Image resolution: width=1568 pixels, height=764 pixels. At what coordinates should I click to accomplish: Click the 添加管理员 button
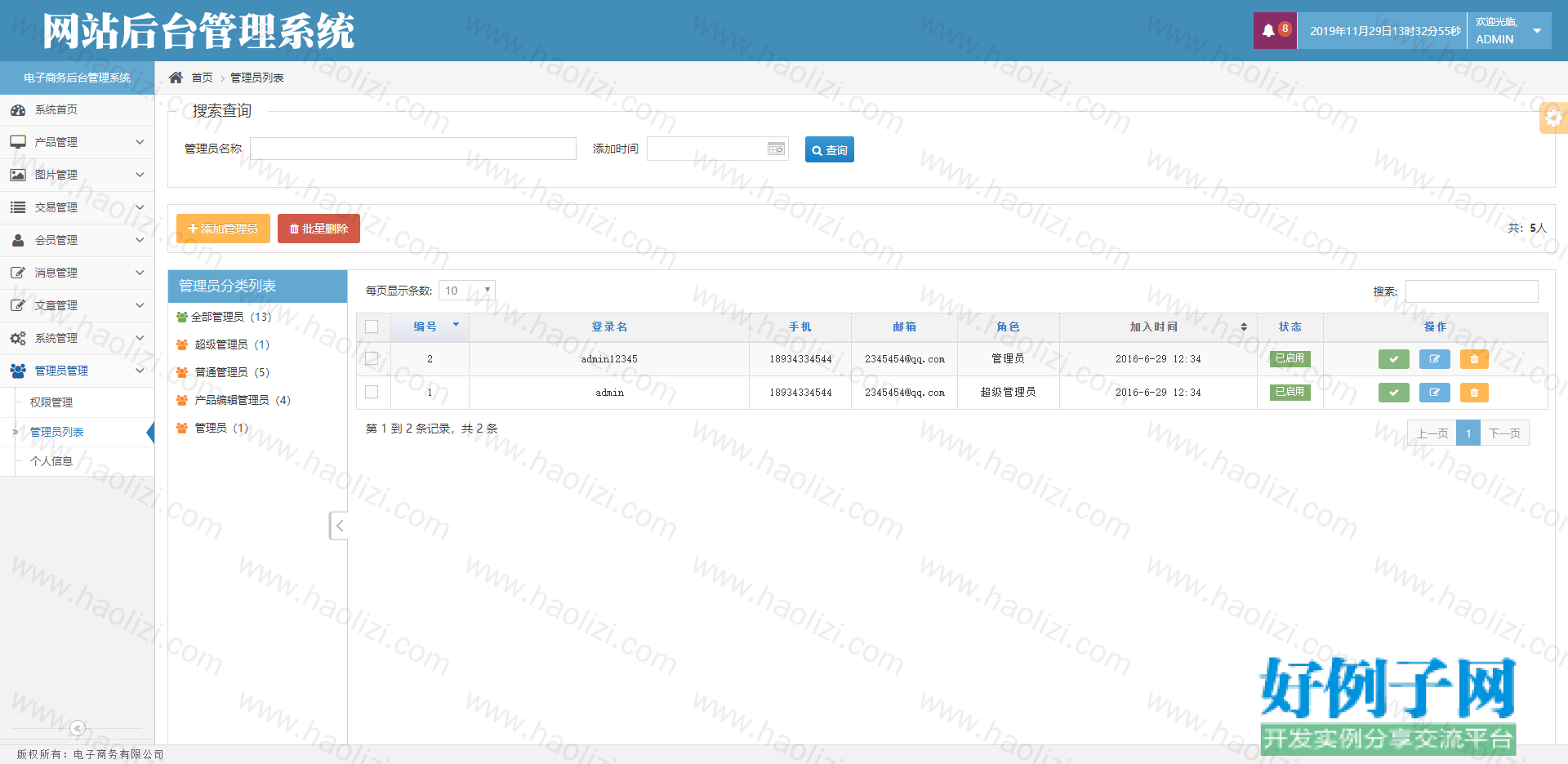[x=223, y=229]
